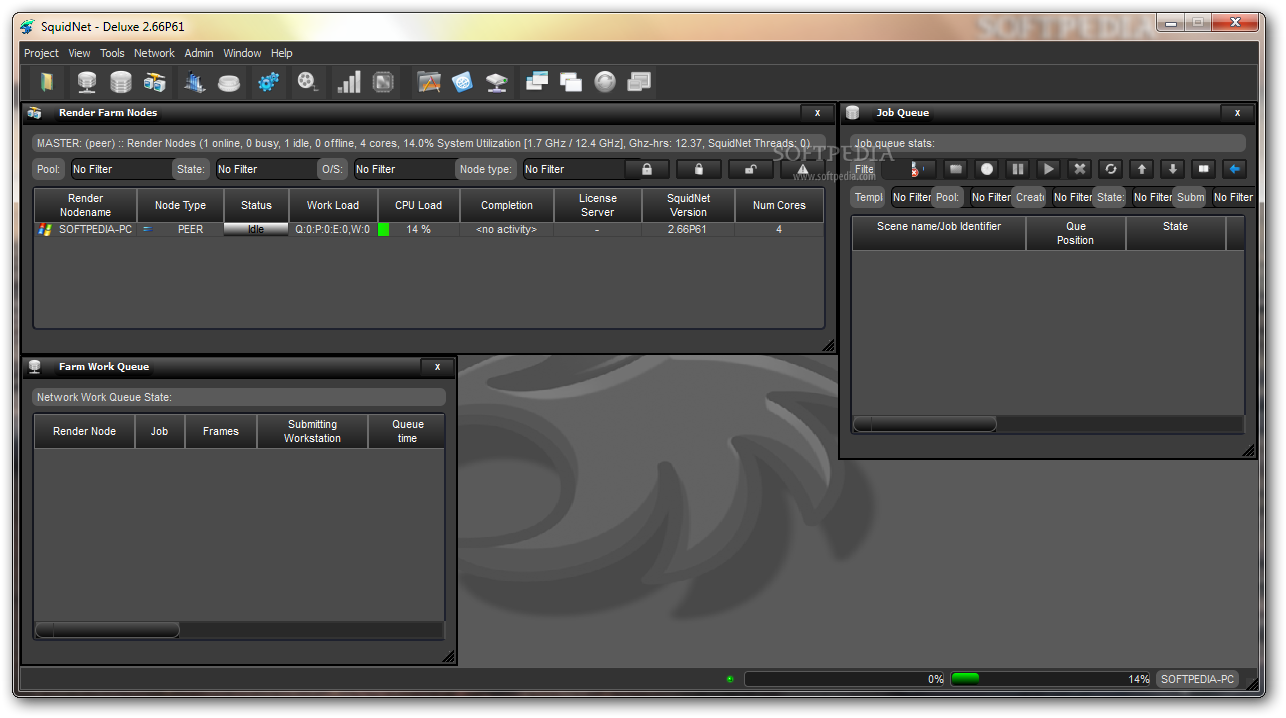Image resolution: width=1286 pixels, height=718 pixels.
Task: Select the SOFTPEDIA-PC node row name
Action: (x=95, y=229)
